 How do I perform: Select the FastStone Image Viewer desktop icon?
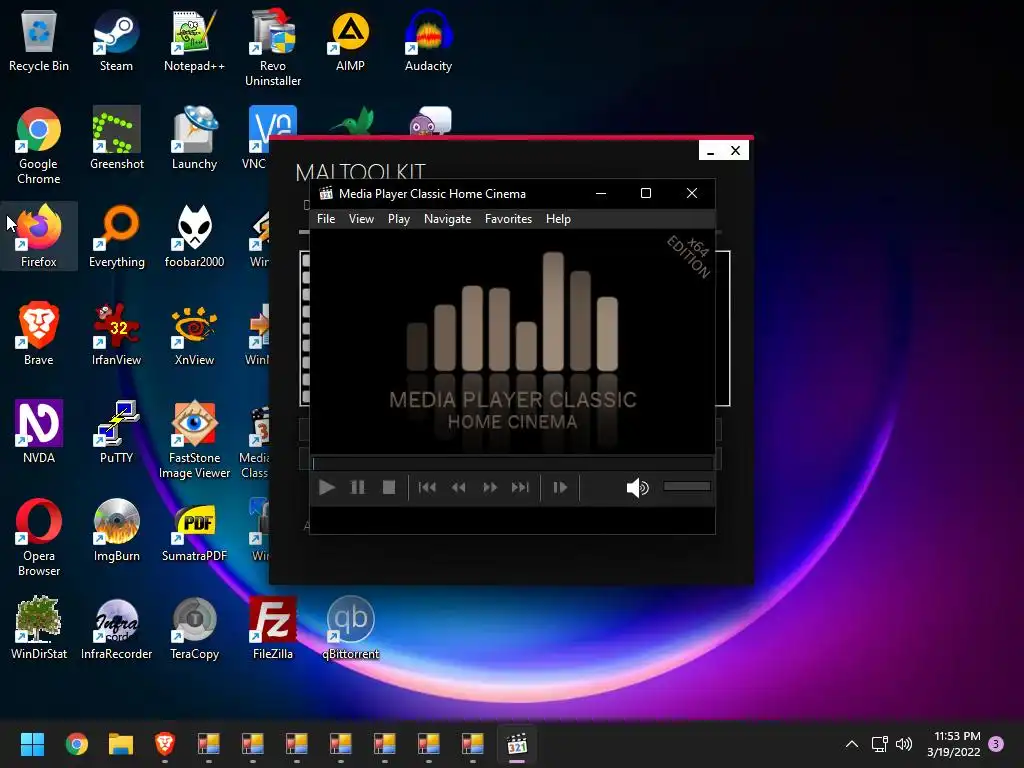pyautogui.click(x=194, y=440)
